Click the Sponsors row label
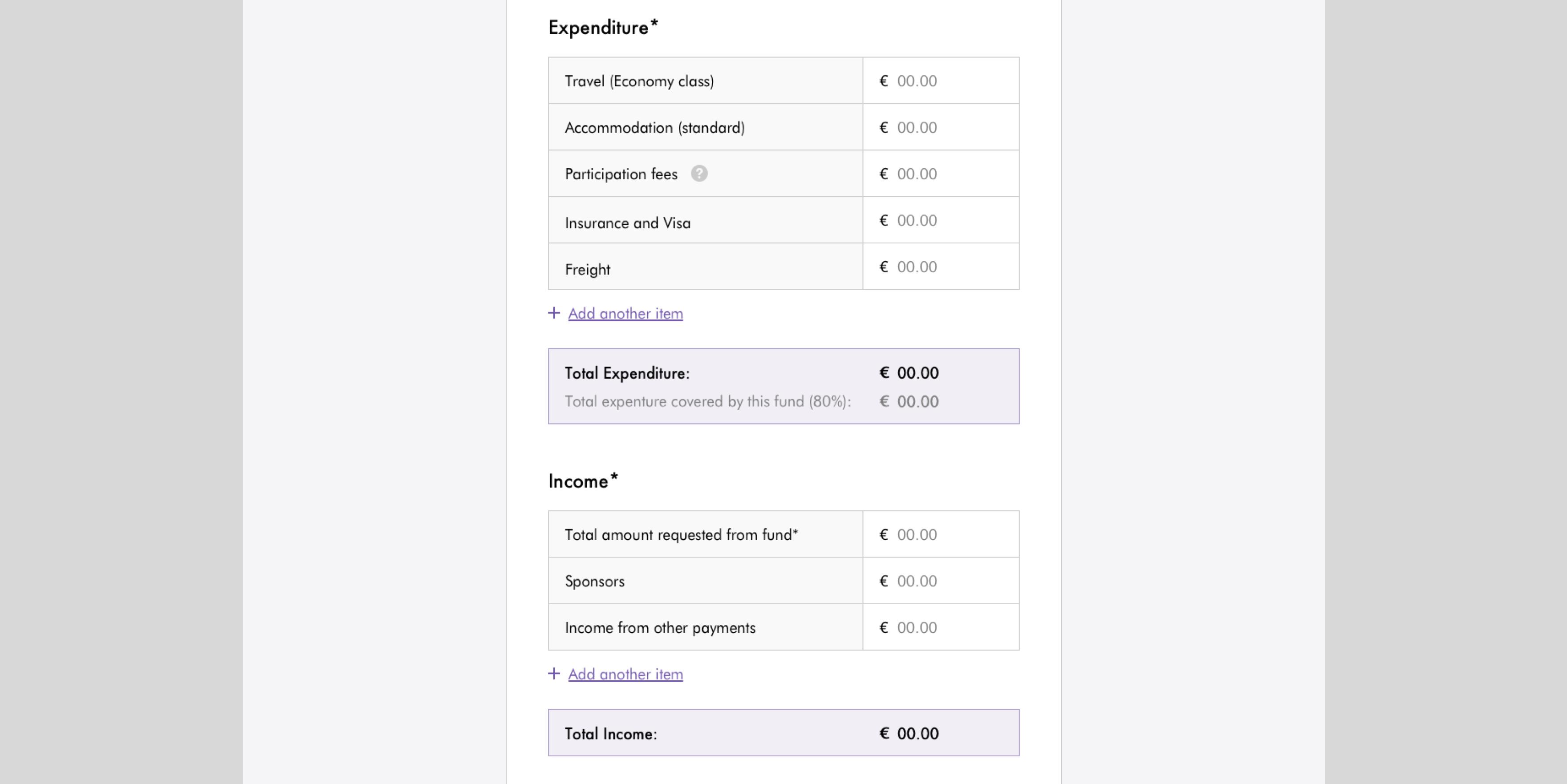The width and height of the screenshot is (1567, 784). (594, 581)
